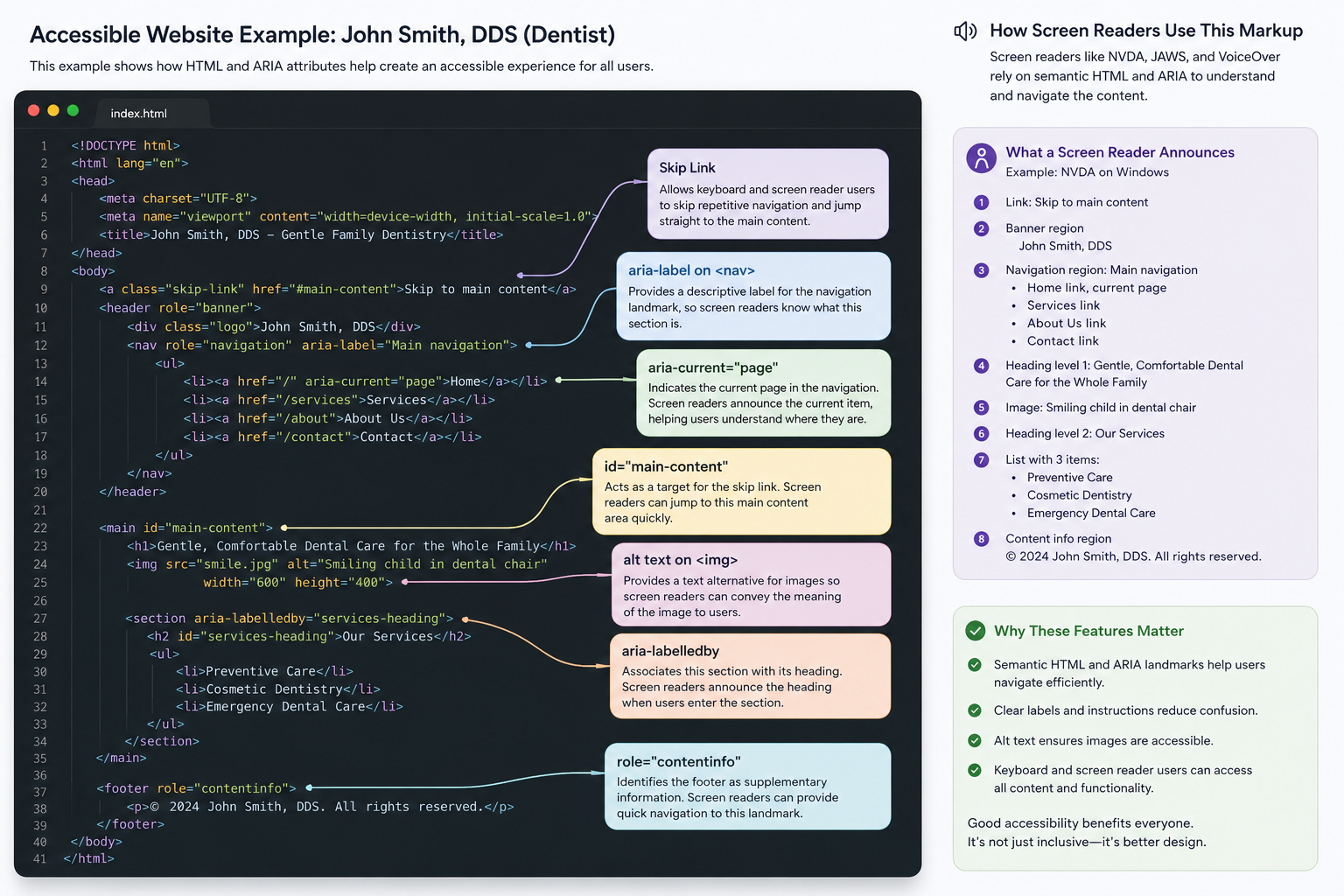Click the header role="banner" code line
Viewport: 1344px width, 896px height.
tap(180, 308)
